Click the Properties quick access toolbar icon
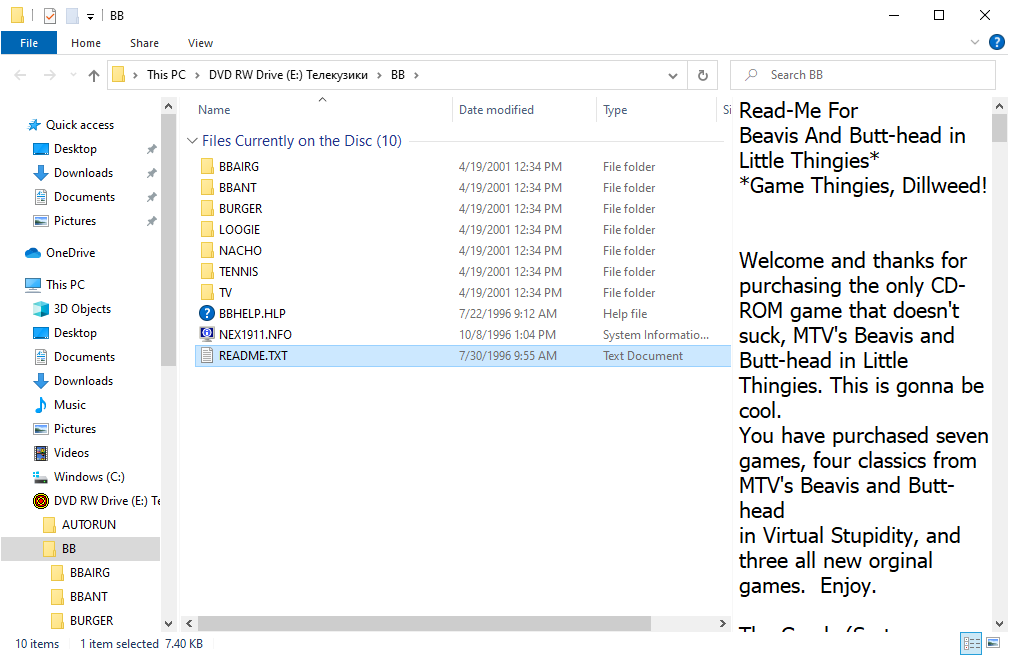The image size is (1009, 656). (50, 15)
